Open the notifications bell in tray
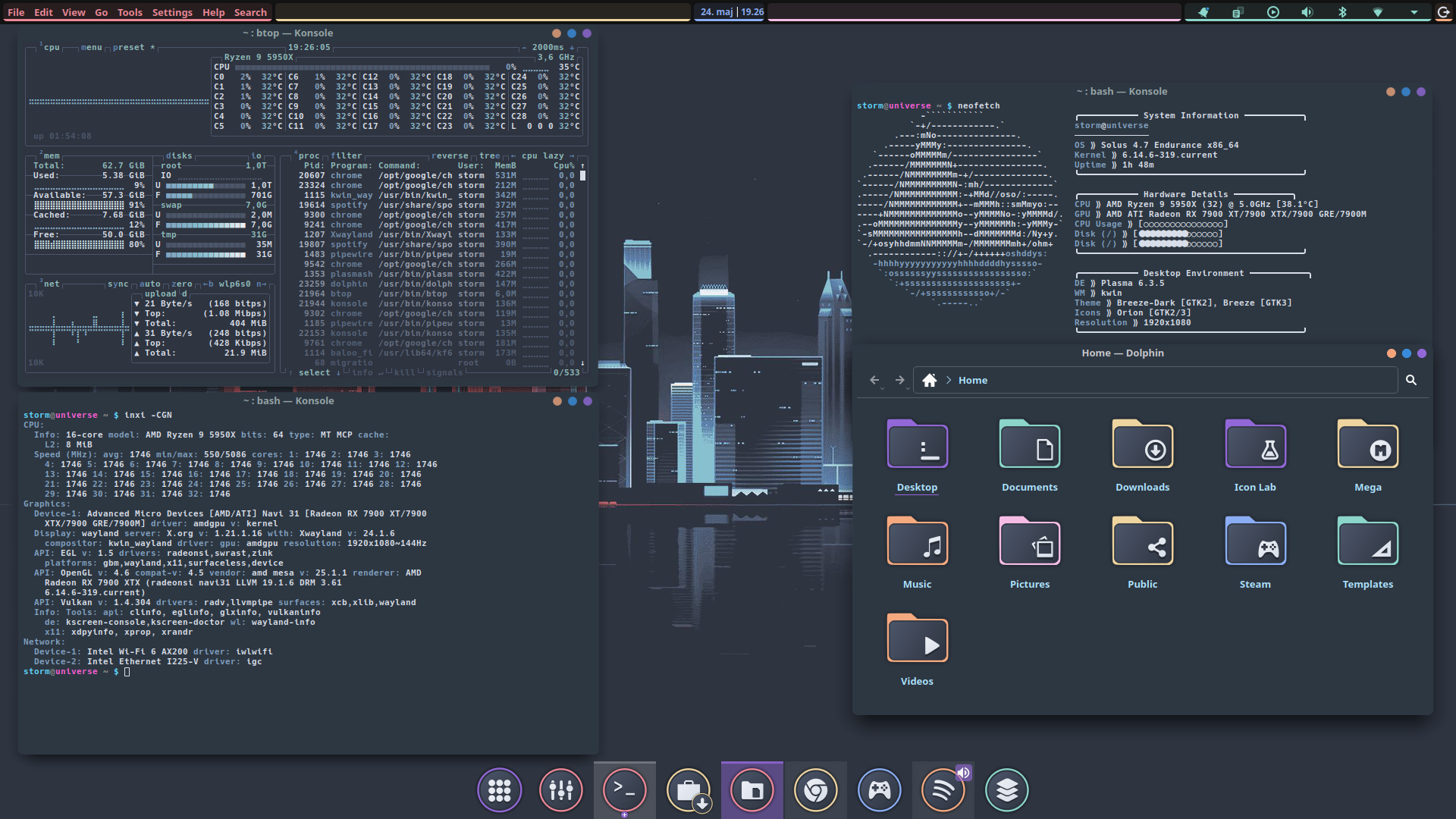Screen dimensions: 1456x819 1203,12
